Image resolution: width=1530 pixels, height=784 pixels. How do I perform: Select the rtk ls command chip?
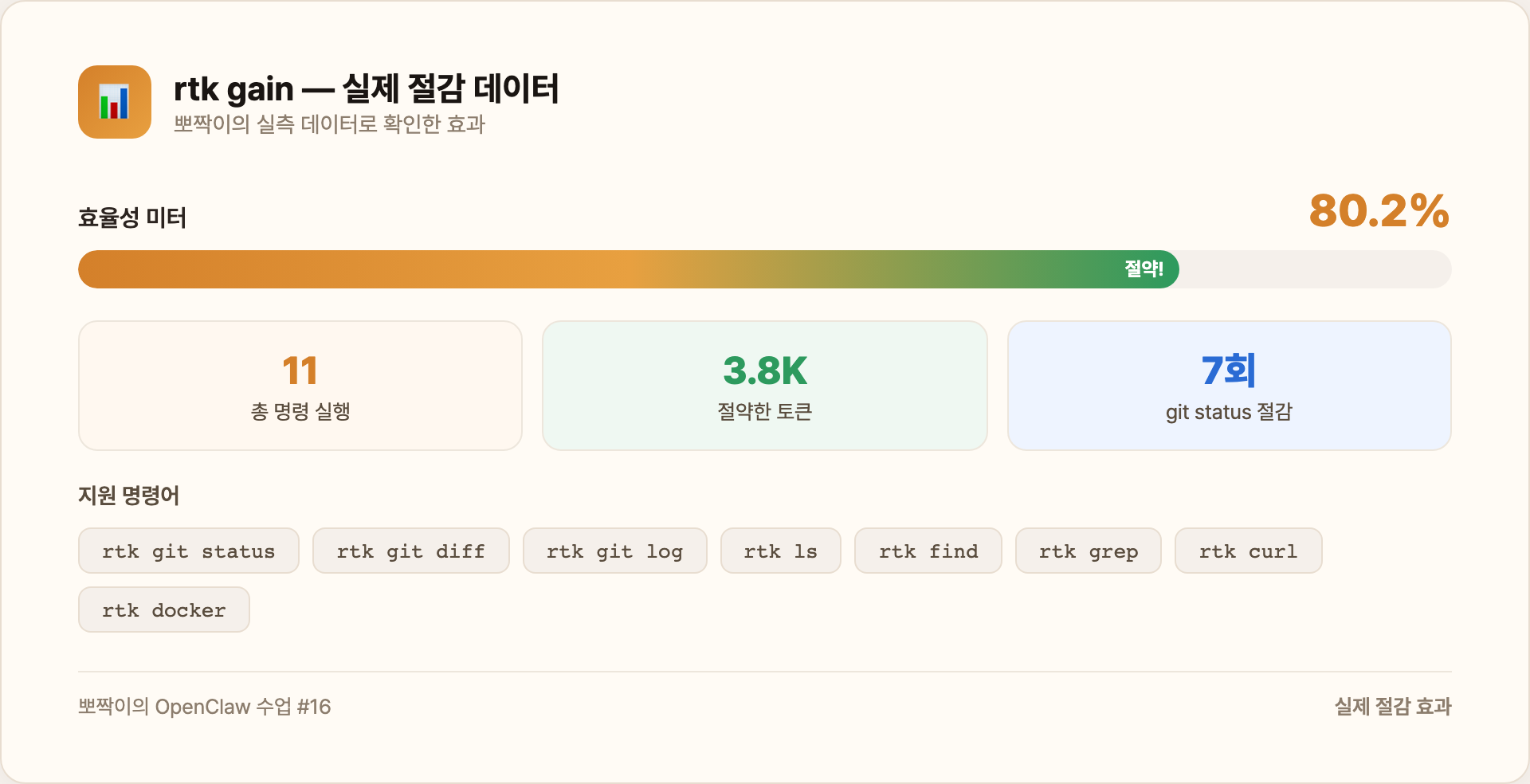[780, 551]
